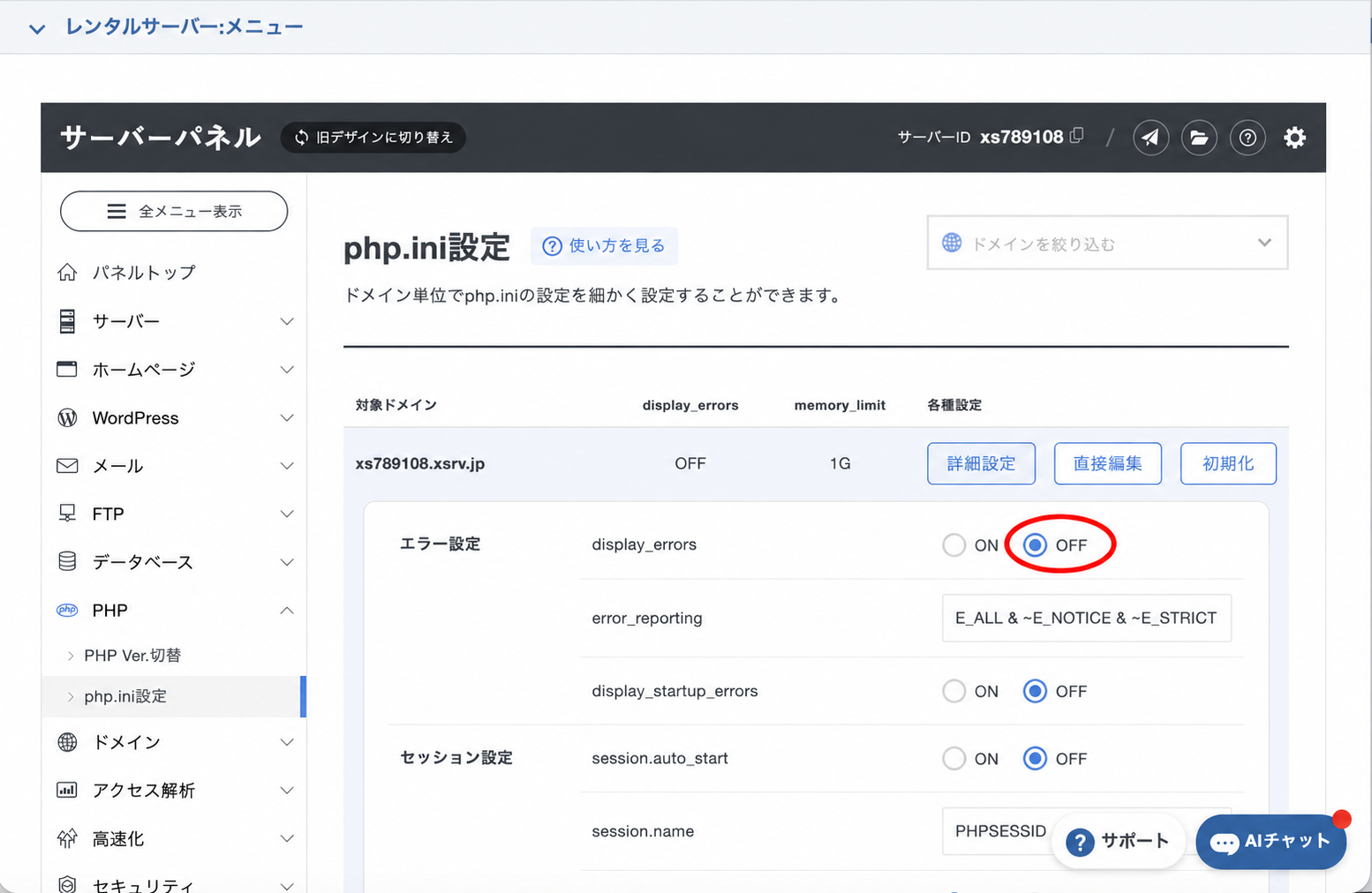Click the WordPress logo icon in sidebar
The height and width of the screenshot is (893, 1372).
[67, 417]
